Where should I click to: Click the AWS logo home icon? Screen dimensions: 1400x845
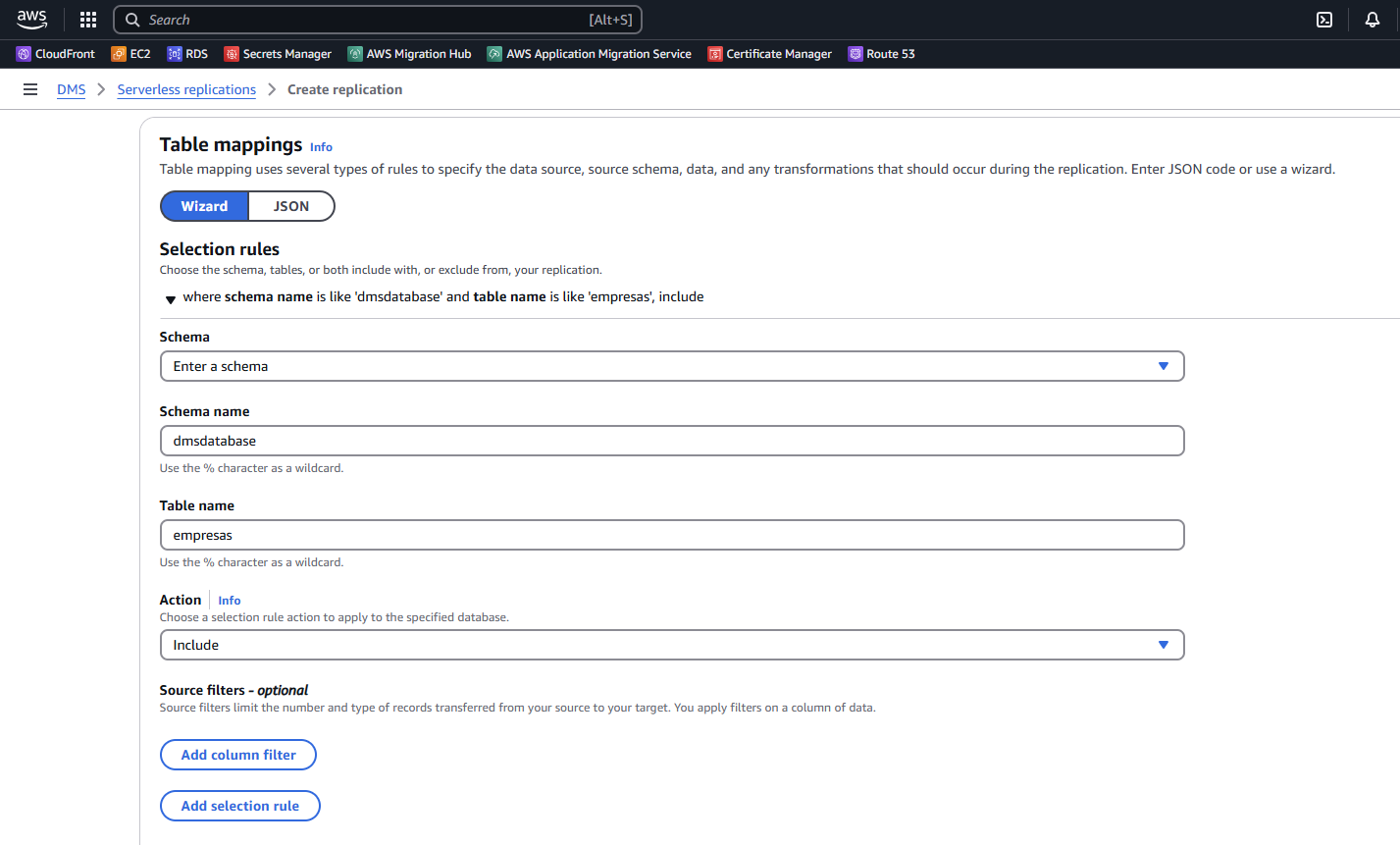click(x=31, y=20)
